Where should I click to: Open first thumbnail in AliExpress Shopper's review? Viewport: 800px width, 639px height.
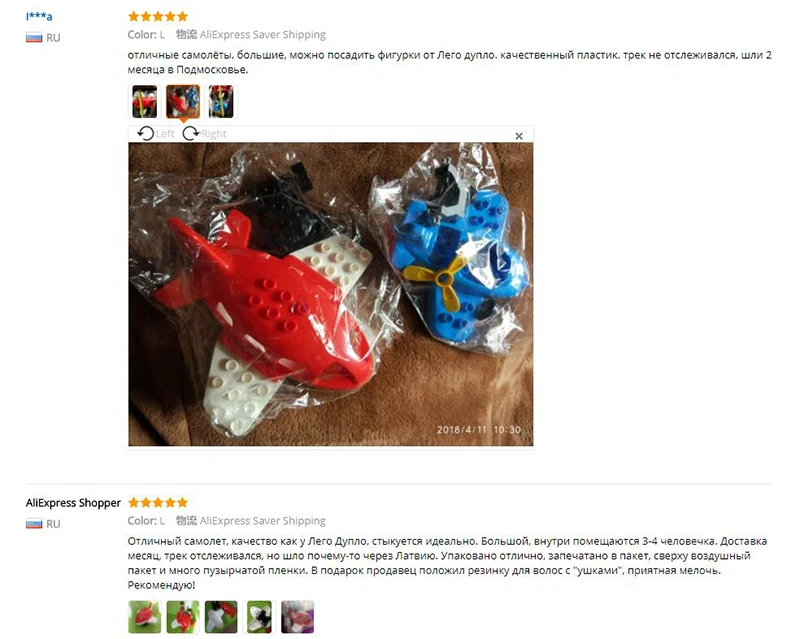click(144, 617)
